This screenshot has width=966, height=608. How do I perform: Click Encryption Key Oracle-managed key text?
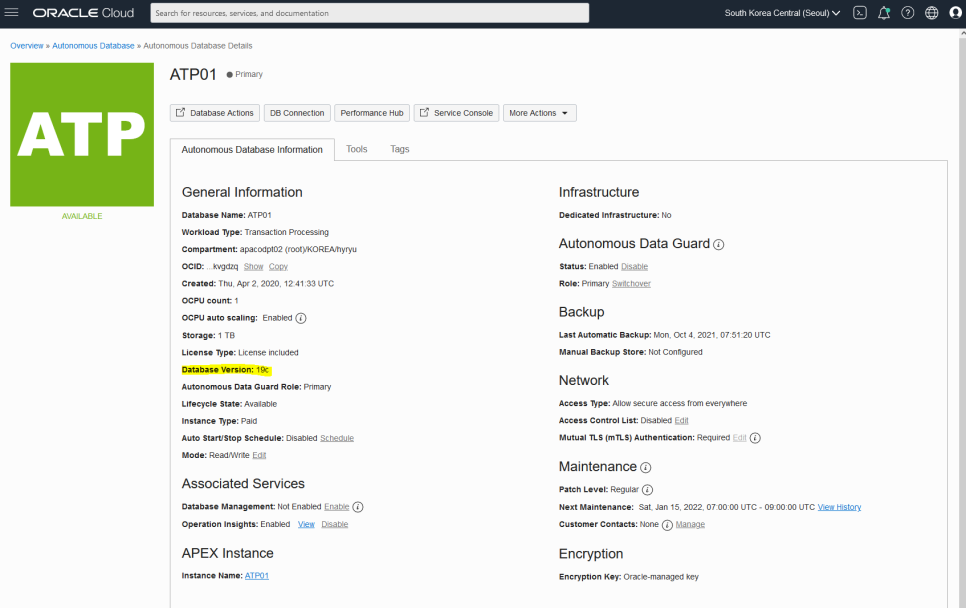click(628, 577)
